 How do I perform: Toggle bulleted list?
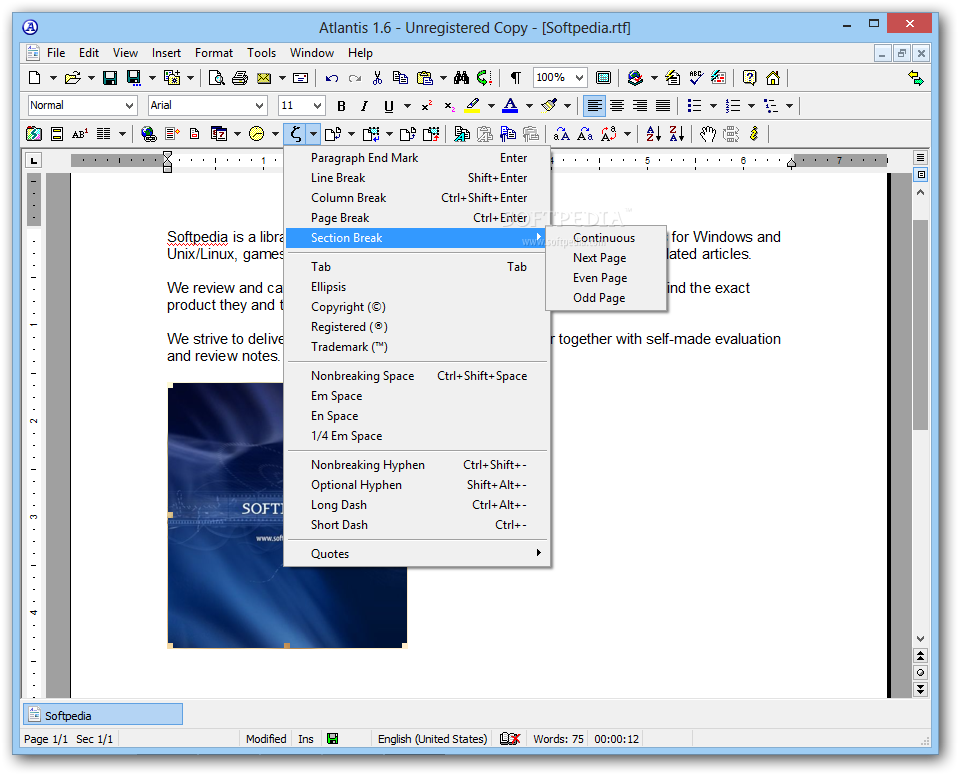pos(694,106)
